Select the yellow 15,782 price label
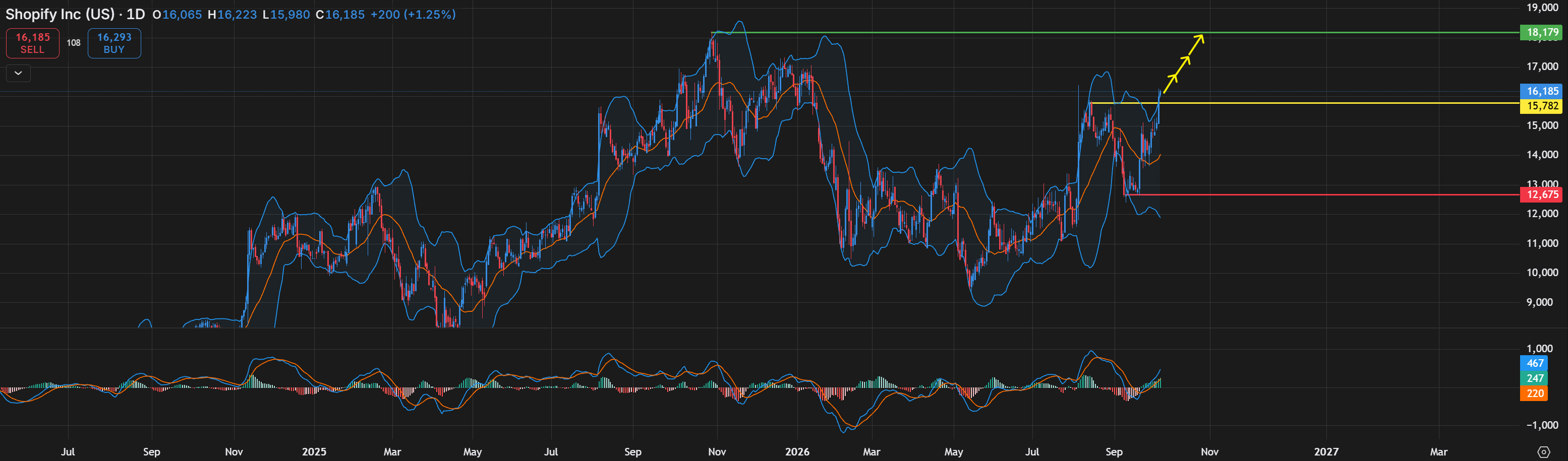The image size is (1568, 461). [1542, 106]
